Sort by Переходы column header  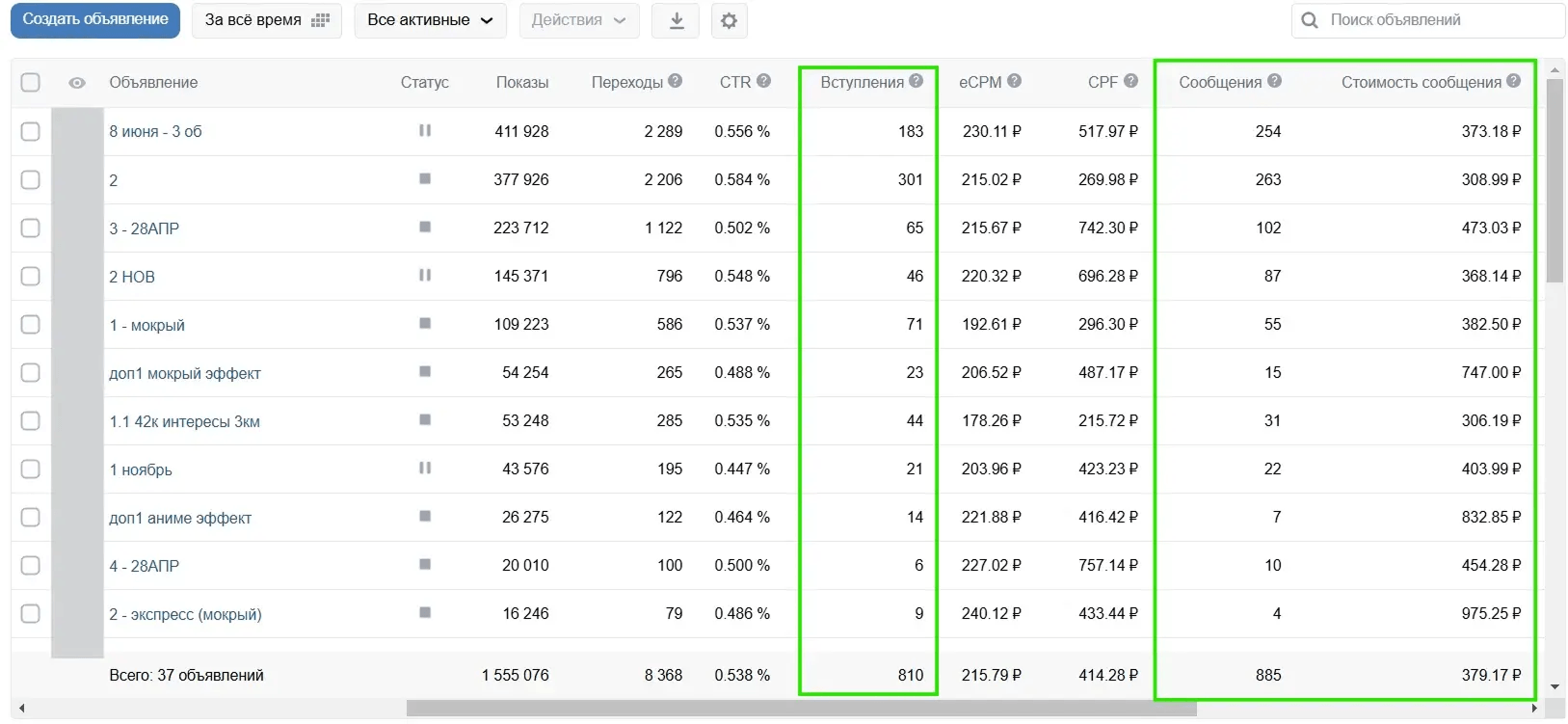(x=627, y=82)
